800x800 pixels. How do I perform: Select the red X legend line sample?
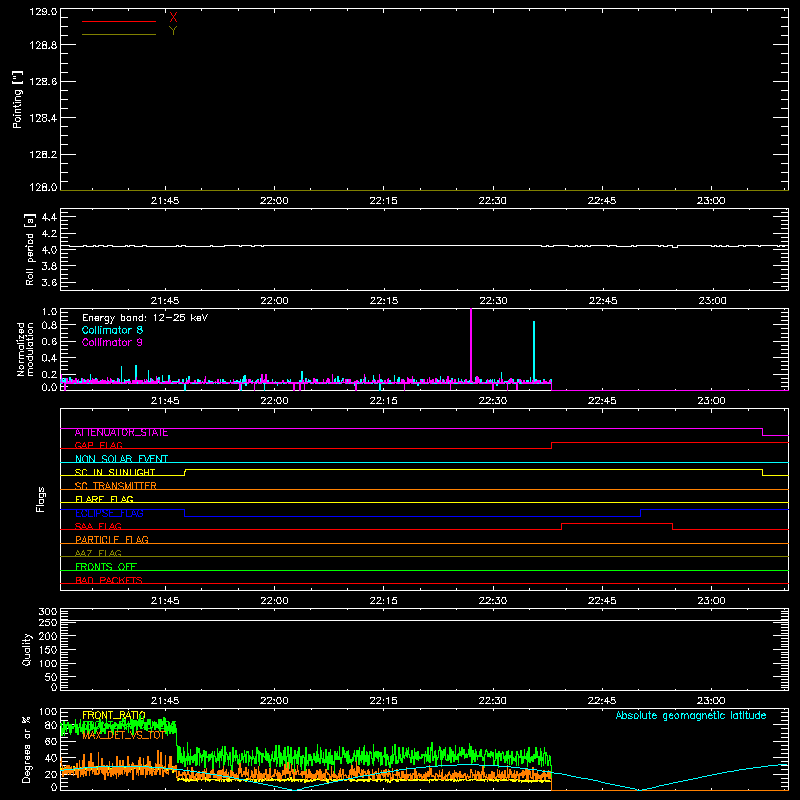coord(119,21)
